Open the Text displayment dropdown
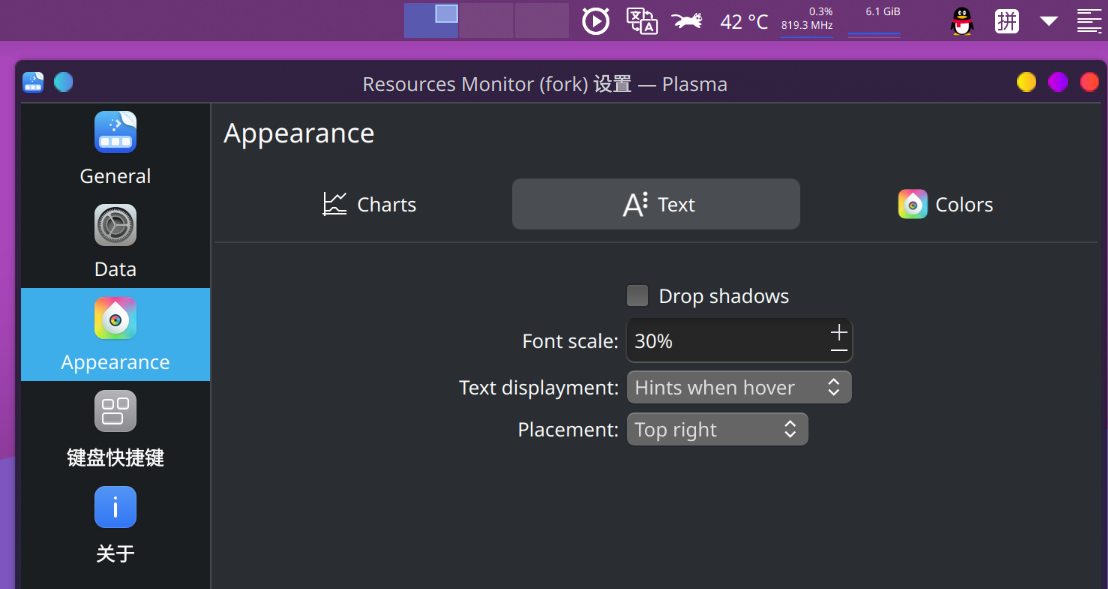1108x589 pixels. pyautogui.click(x=739, y=387)
